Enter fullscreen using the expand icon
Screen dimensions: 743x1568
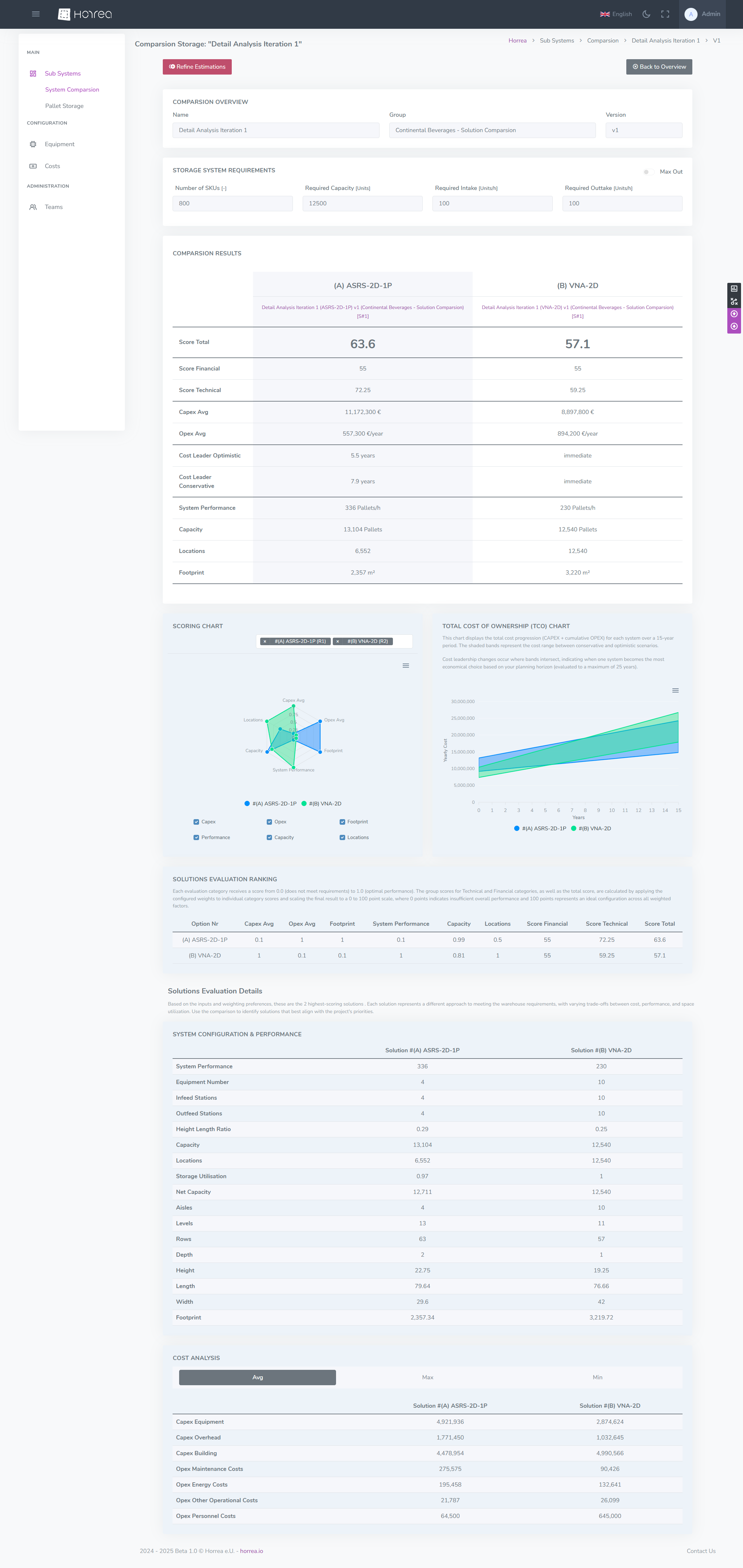tap(665, 13)
